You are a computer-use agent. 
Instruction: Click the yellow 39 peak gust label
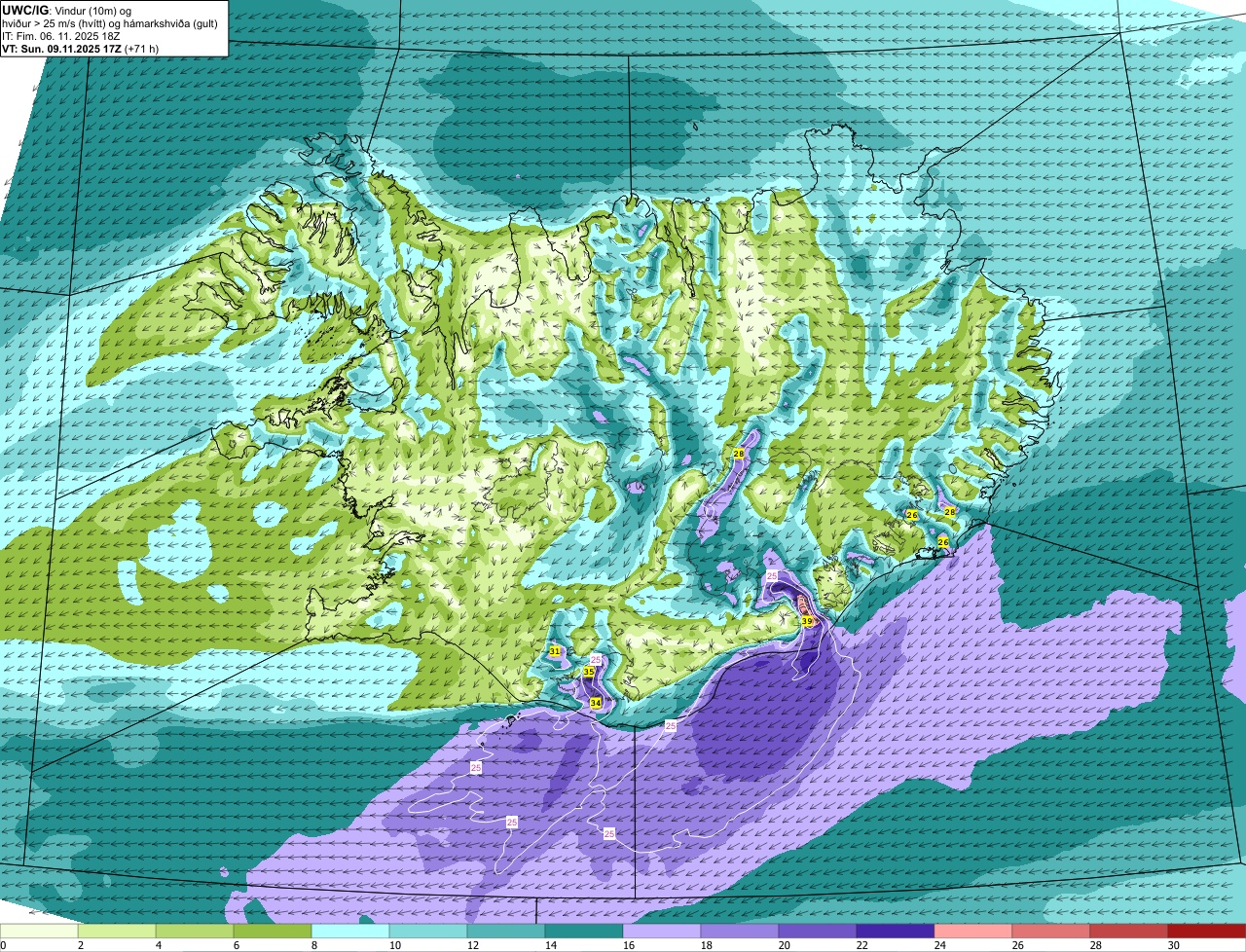pos(807,621)
